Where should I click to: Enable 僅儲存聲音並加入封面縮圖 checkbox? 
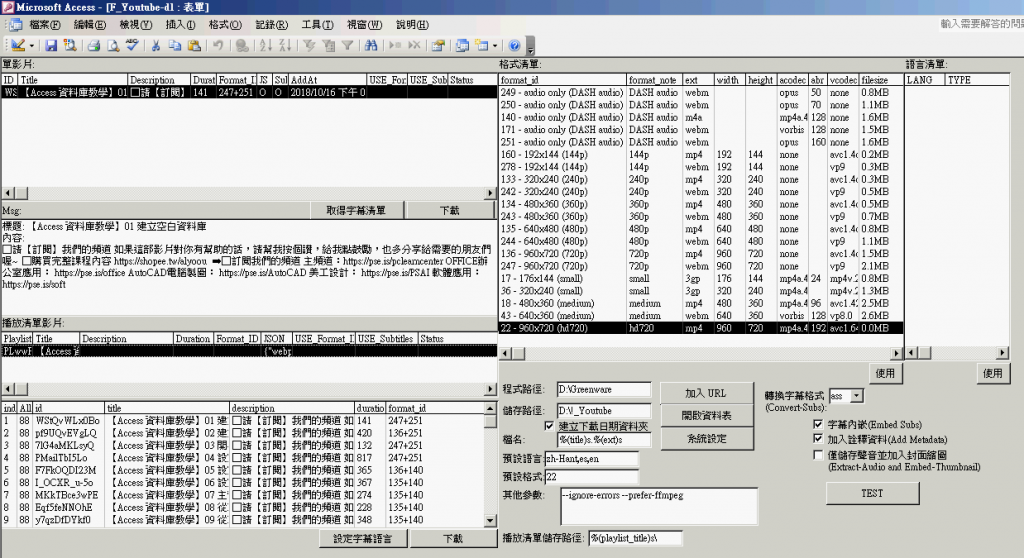[x=818, y=455]
